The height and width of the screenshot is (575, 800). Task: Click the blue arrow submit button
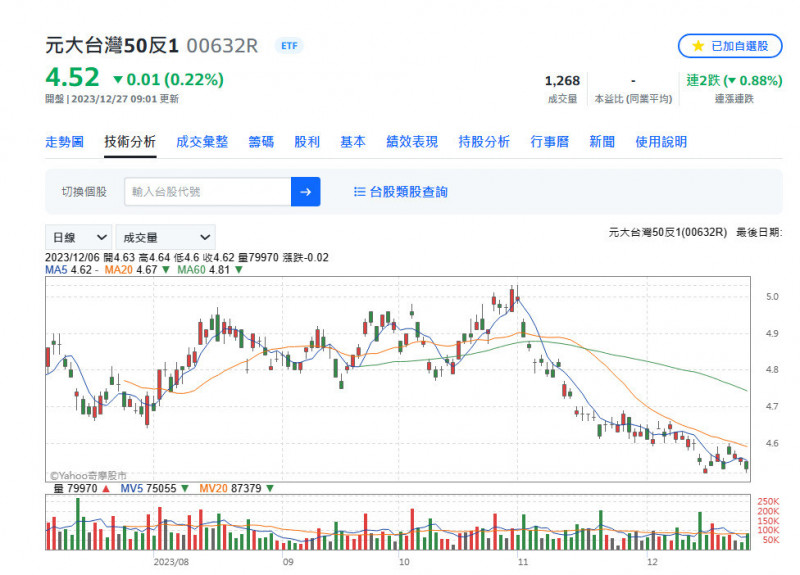pyautogui.click(x=306, y=192)
